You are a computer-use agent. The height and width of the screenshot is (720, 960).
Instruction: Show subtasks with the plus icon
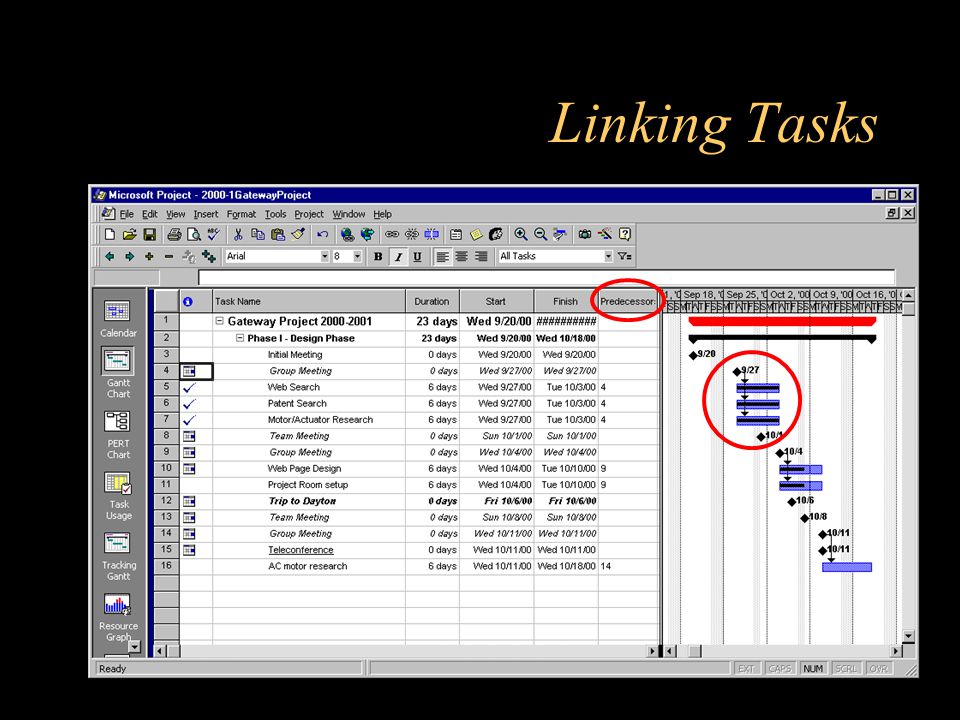(149, 257)
